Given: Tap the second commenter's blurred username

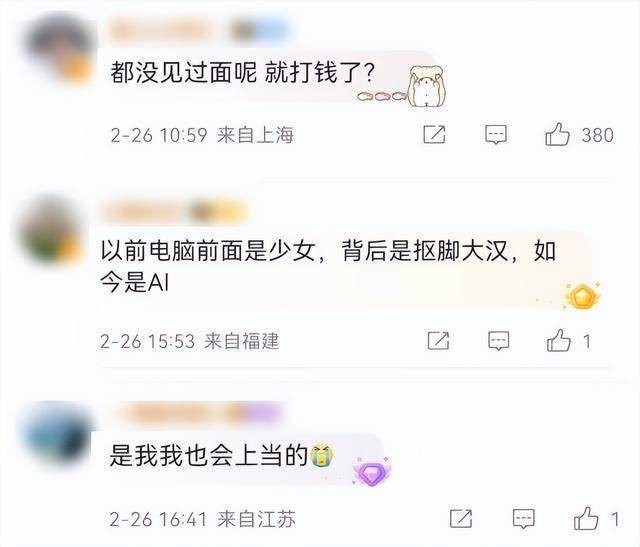Looking at the screenshot, I should (x=175, y=213).
